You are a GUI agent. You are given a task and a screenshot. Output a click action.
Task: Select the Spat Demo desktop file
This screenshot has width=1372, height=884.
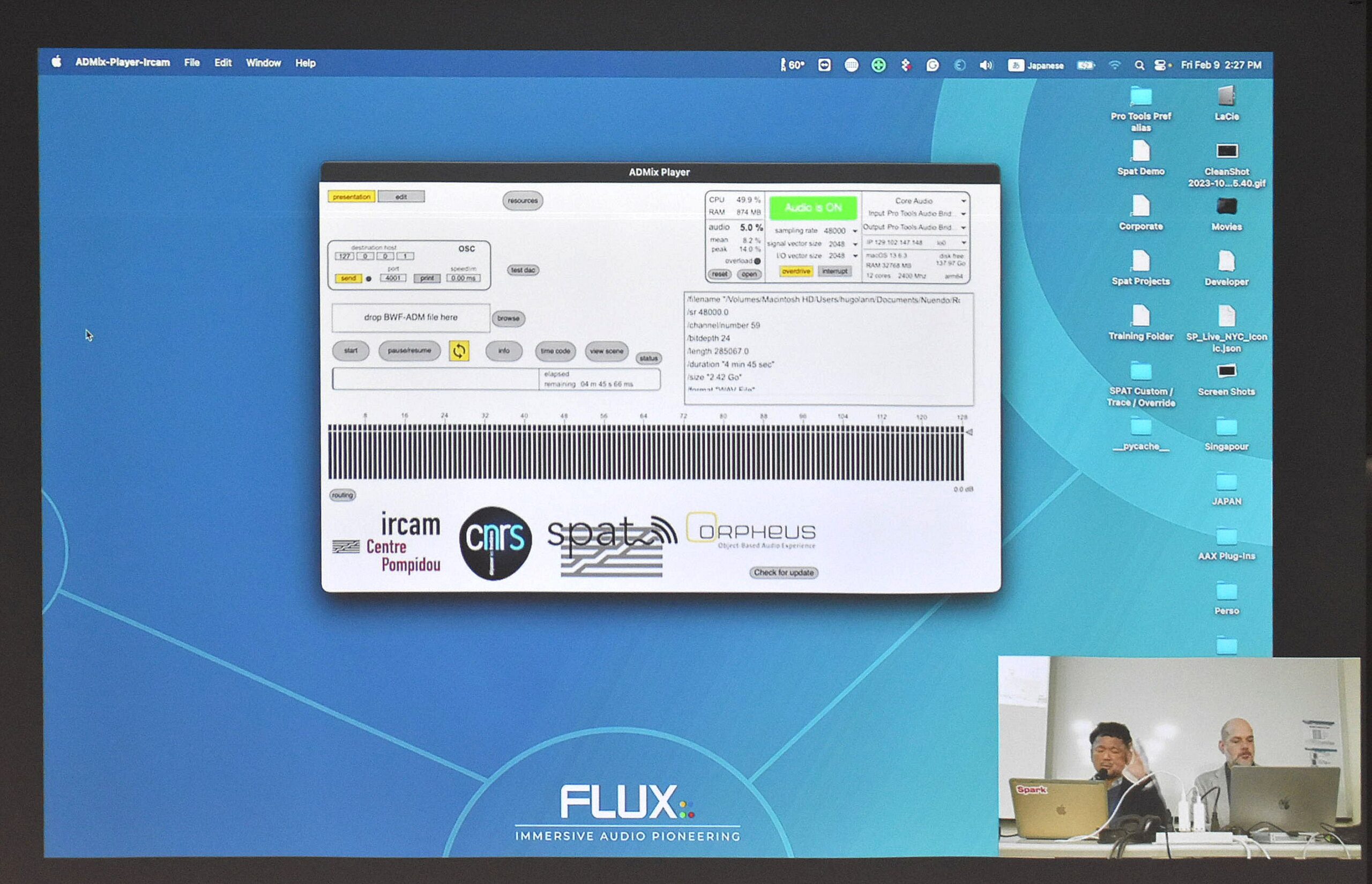click(1140, 158)
